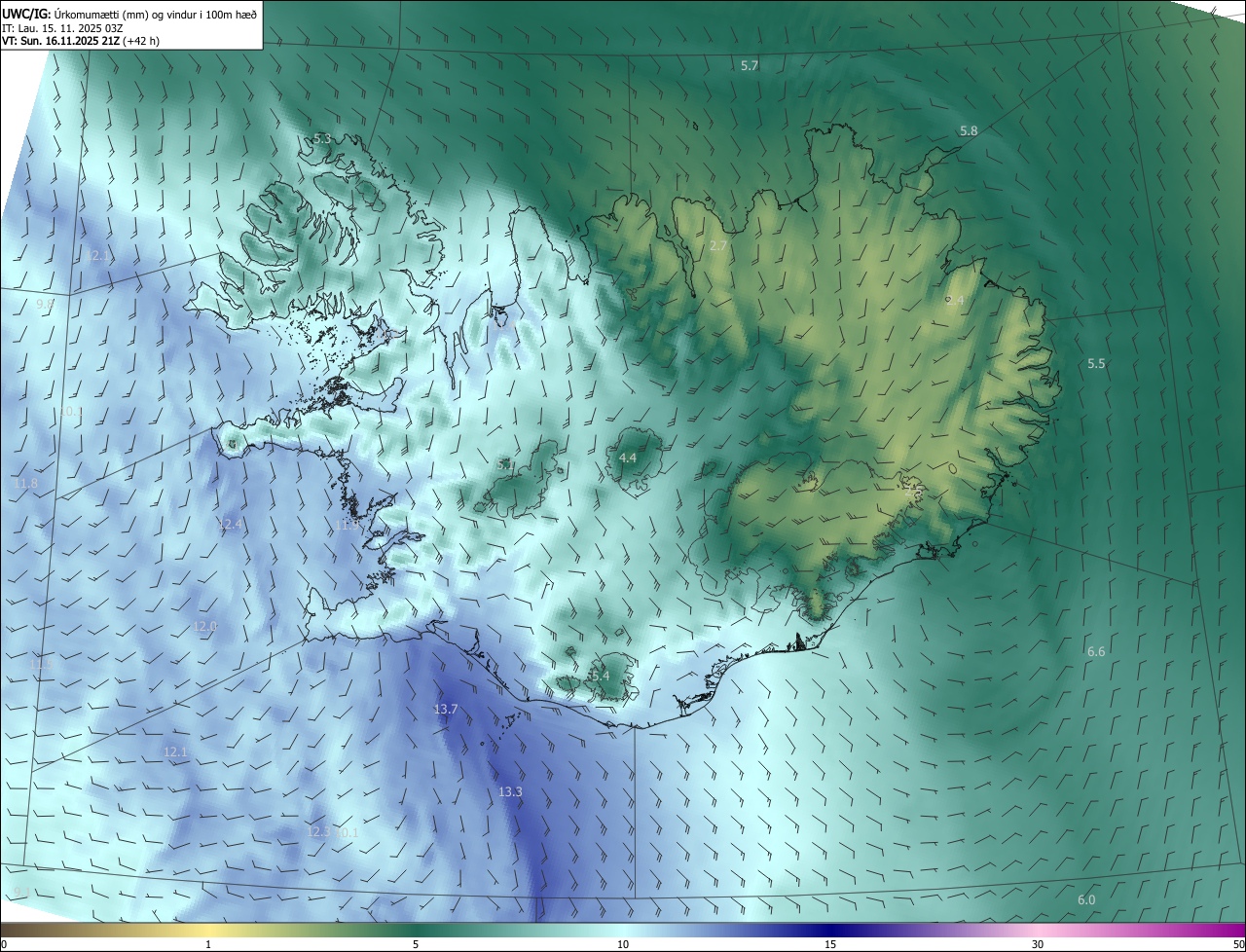Click the 11.5 value label
This screenshot has width=1246, height=952.
(41, 663)
